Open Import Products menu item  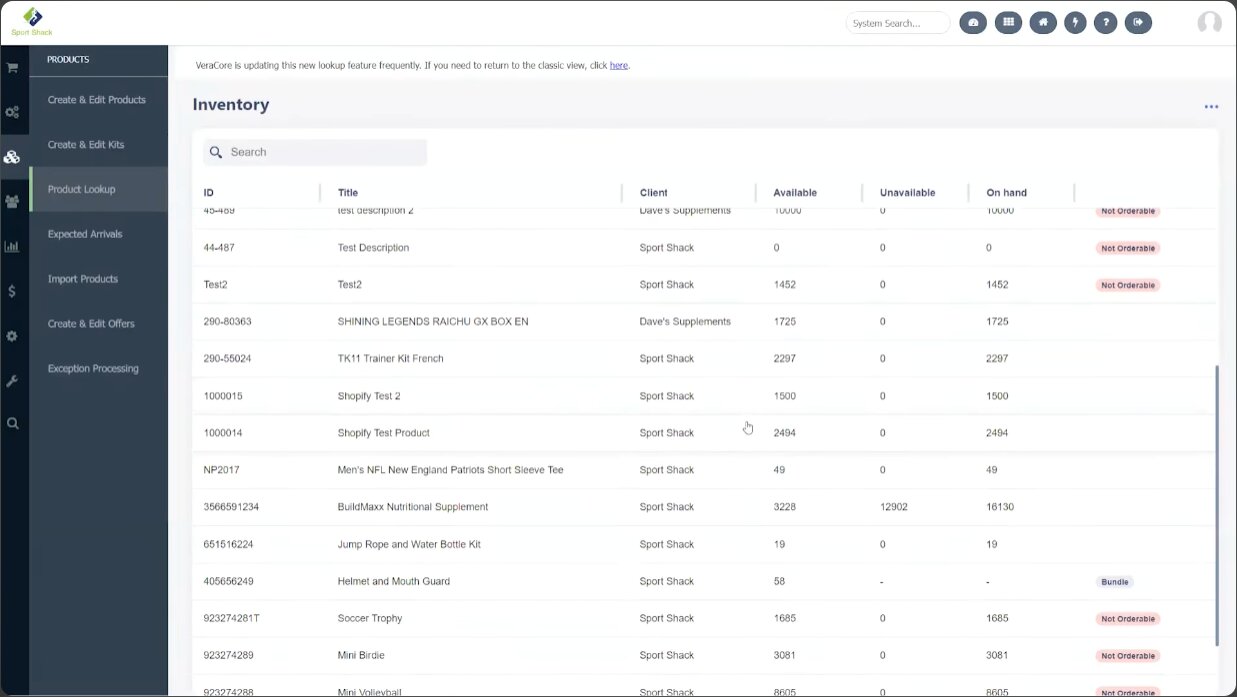pos(83,279)
